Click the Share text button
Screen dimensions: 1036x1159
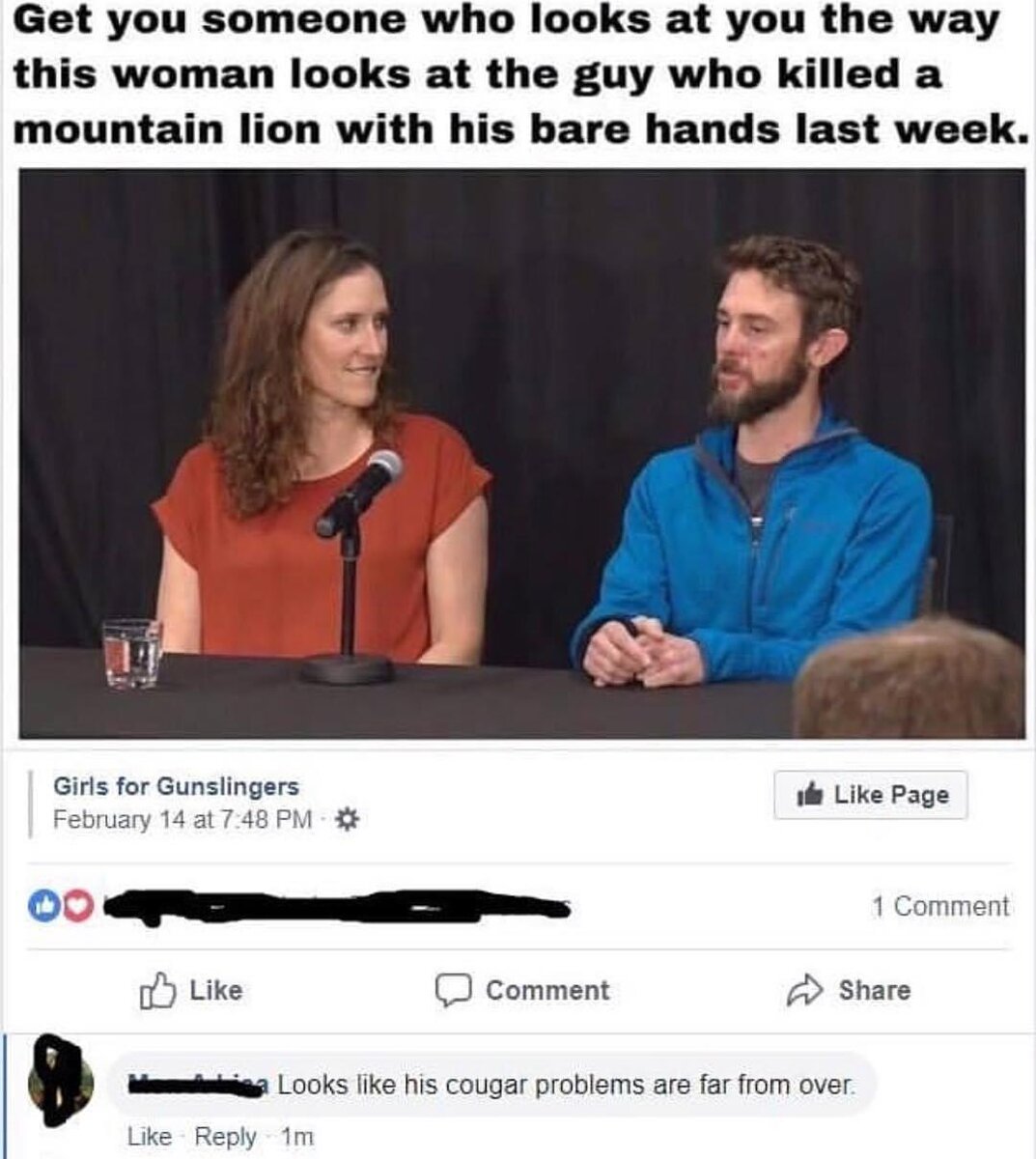874,990
